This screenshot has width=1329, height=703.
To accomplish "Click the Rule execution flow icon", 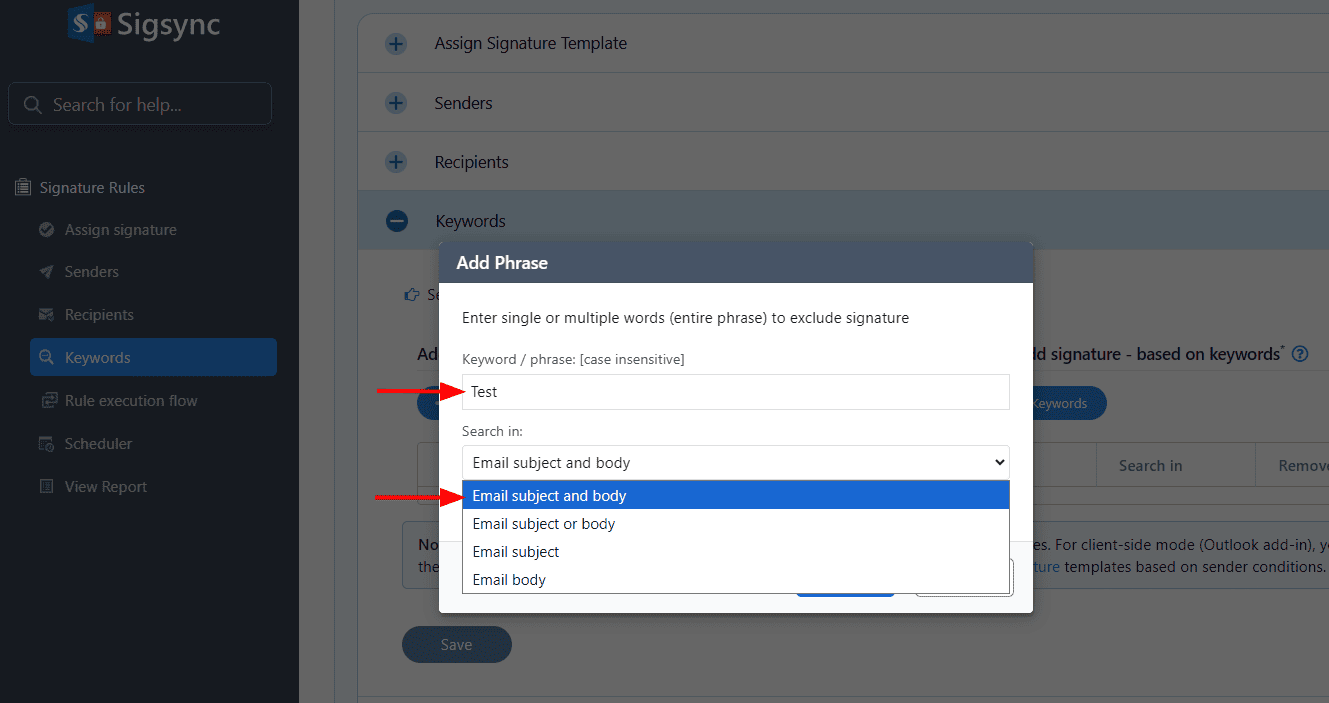I will [x=46, y=401].
